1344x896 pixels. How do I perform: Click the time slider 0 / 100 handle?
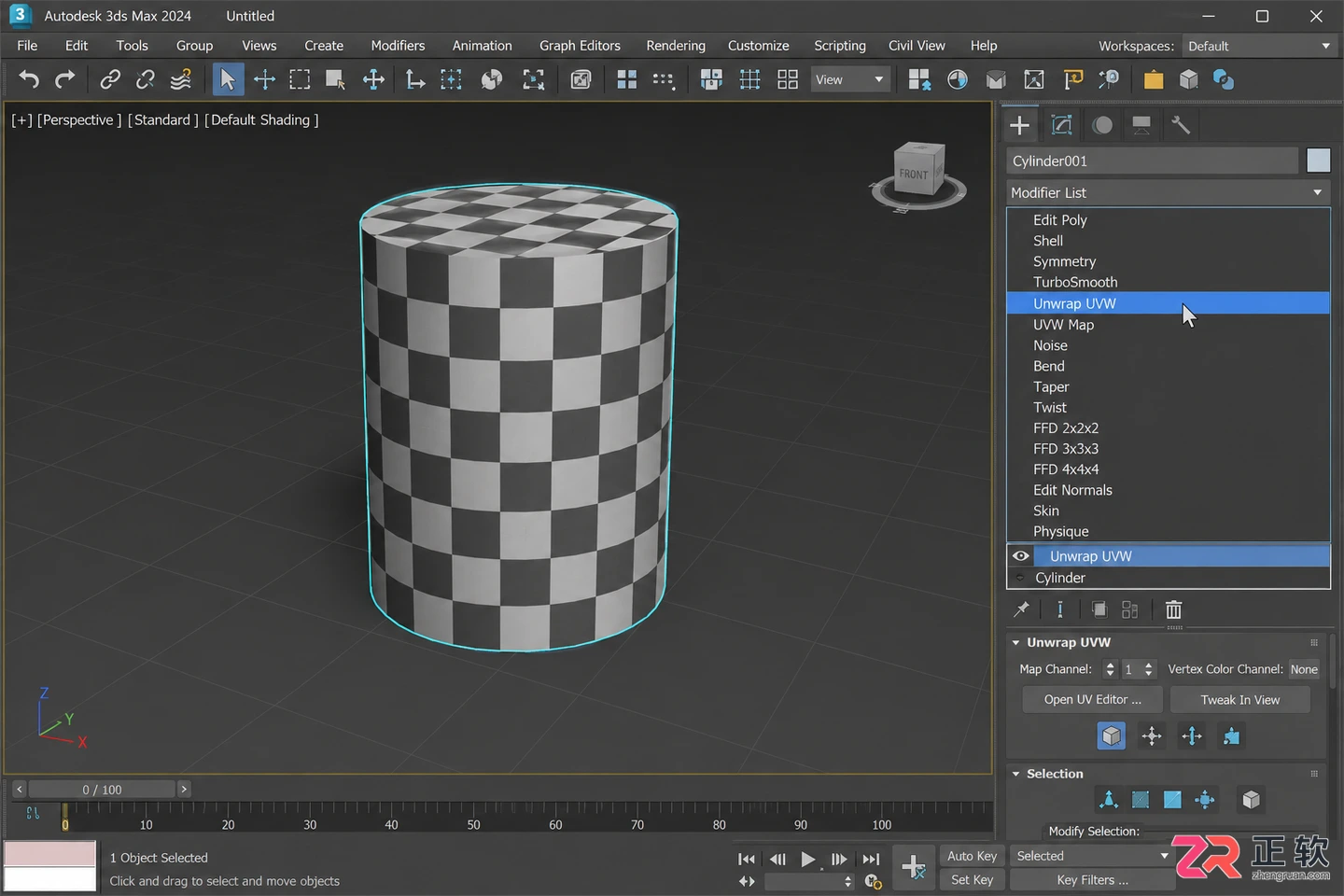(102, 790)
